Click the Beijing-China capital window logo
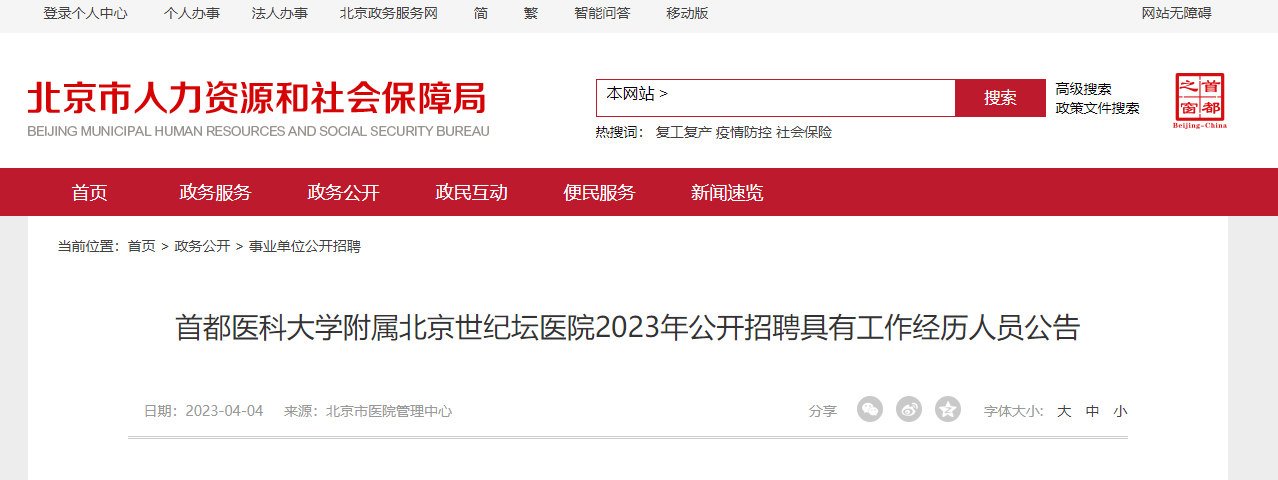 coord(1200,101)
